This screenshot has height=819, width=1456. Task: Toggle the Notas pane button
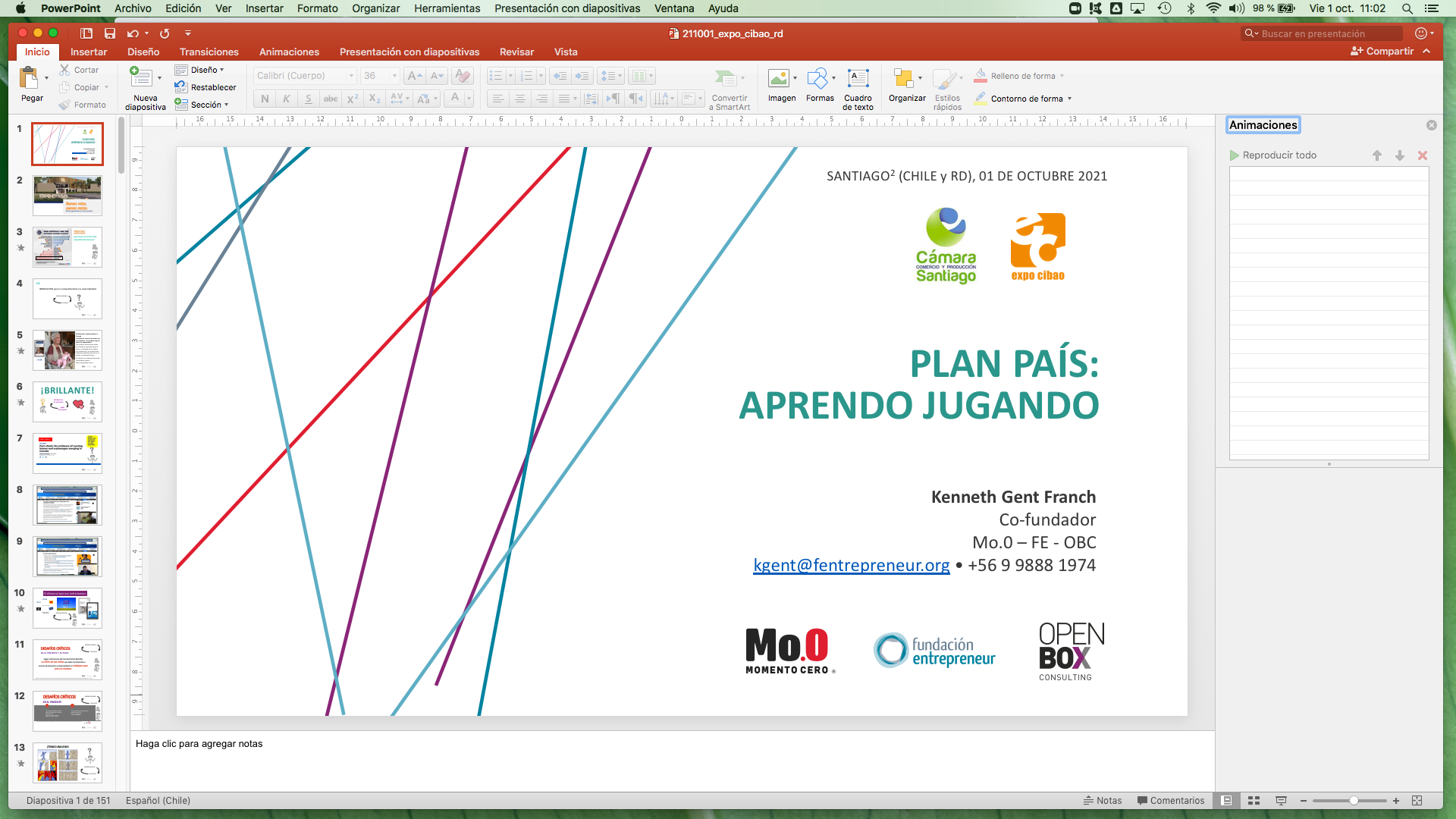(1103, 801)
